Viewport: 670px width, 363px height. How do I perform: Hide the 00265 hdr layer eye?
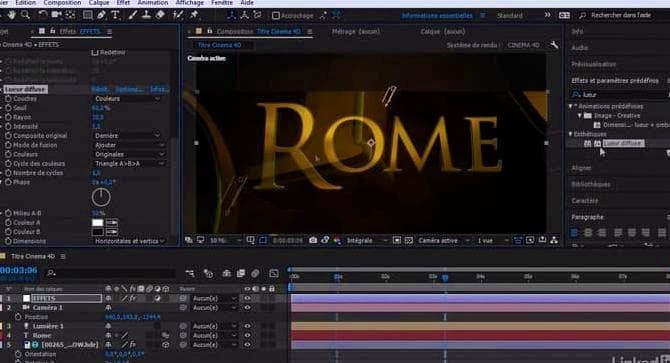click(x=247, y=345)
